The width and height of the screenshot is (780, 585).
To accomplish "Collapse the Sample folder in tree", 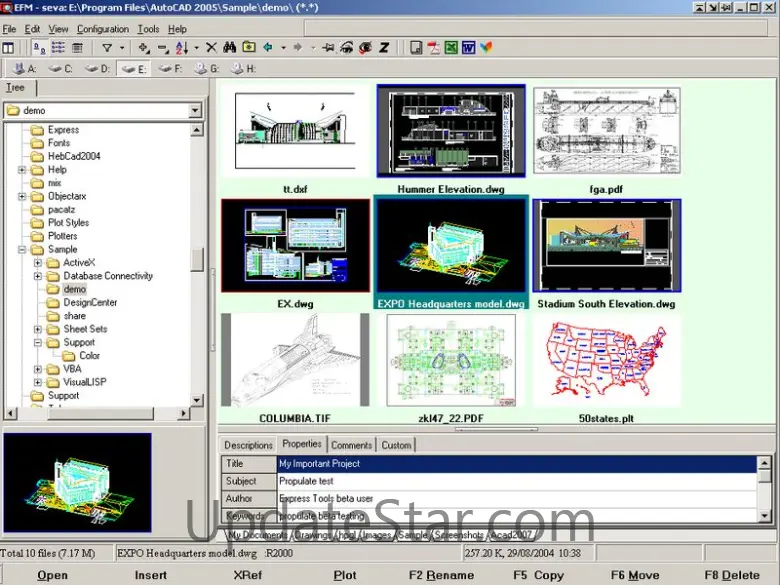I will click(22, 249).
